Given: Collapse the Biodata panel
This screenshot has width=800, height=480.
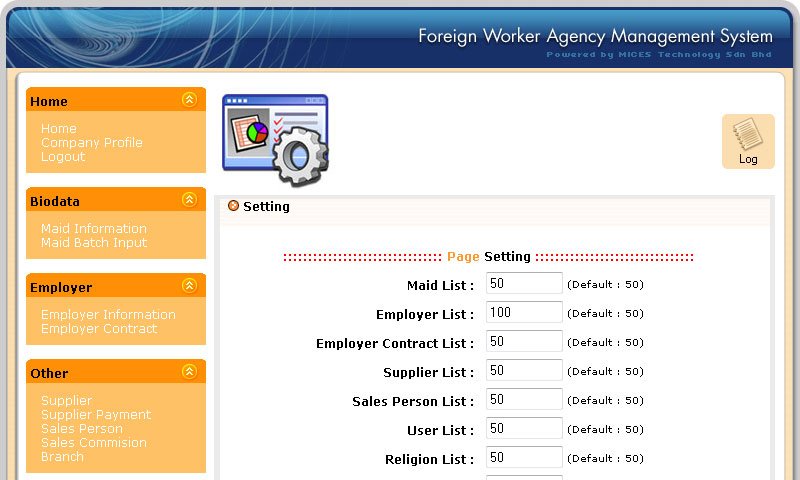Looking at the screenshot, I should (x=189, y=200).
